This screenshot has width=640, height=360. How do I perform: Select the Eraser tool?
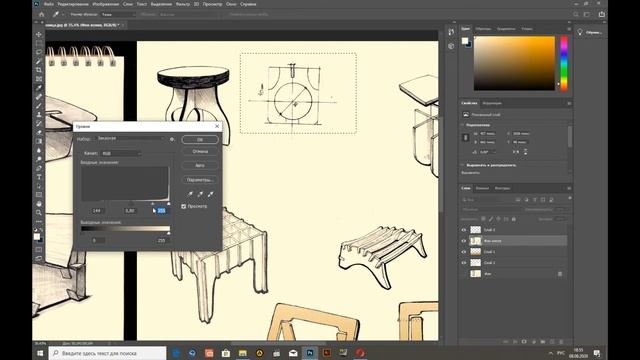39,132
